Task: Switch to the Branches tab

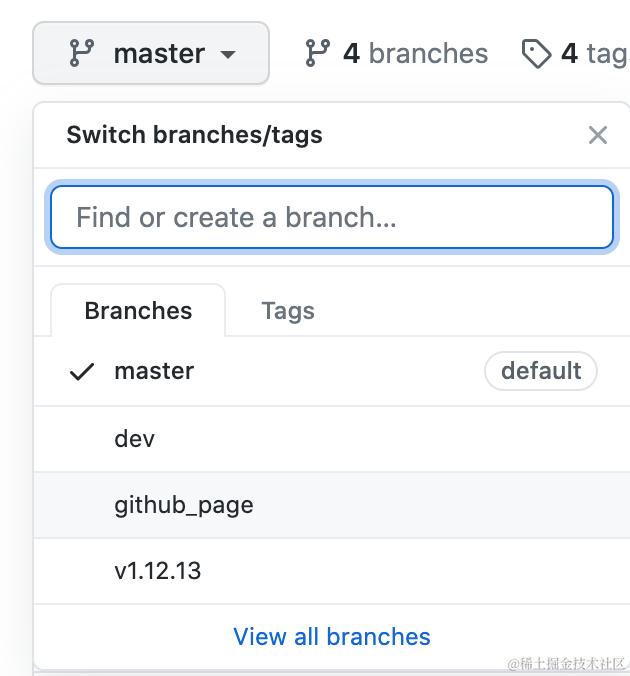Action: coord(138,311)
